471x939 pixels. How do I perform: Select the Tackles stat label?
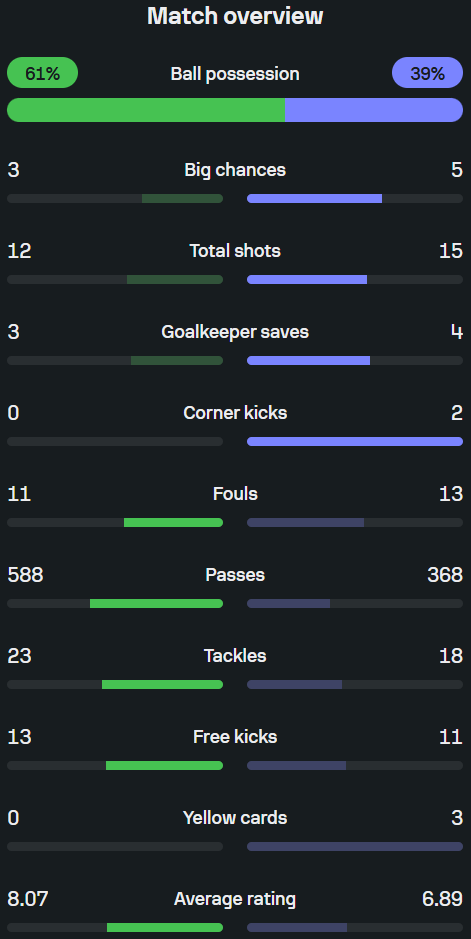pos(235,656)
